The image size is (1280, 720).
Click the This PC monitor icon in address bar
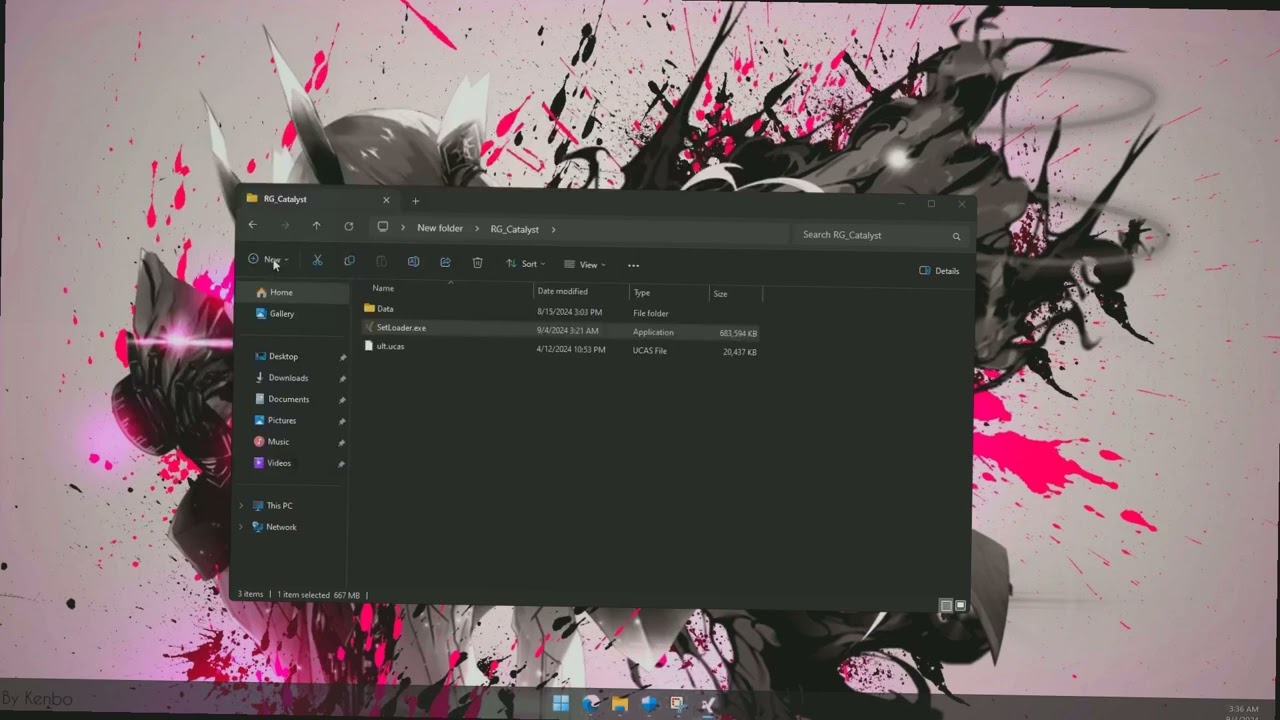(x=382, y=227)
